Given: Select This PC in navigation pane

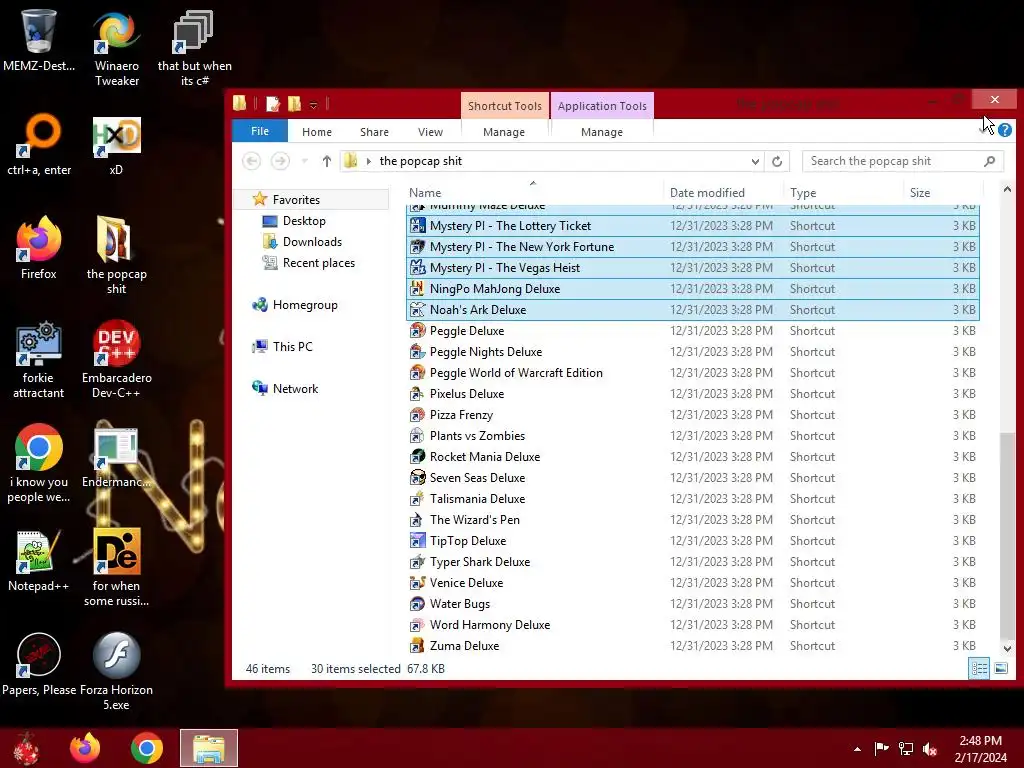Looking at the screenshot, I should (x=293, y=347).
